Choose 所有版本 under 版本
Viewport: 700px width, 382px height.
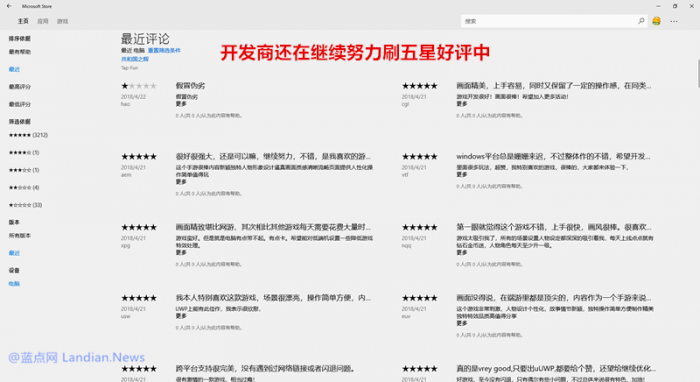[20, 236]
